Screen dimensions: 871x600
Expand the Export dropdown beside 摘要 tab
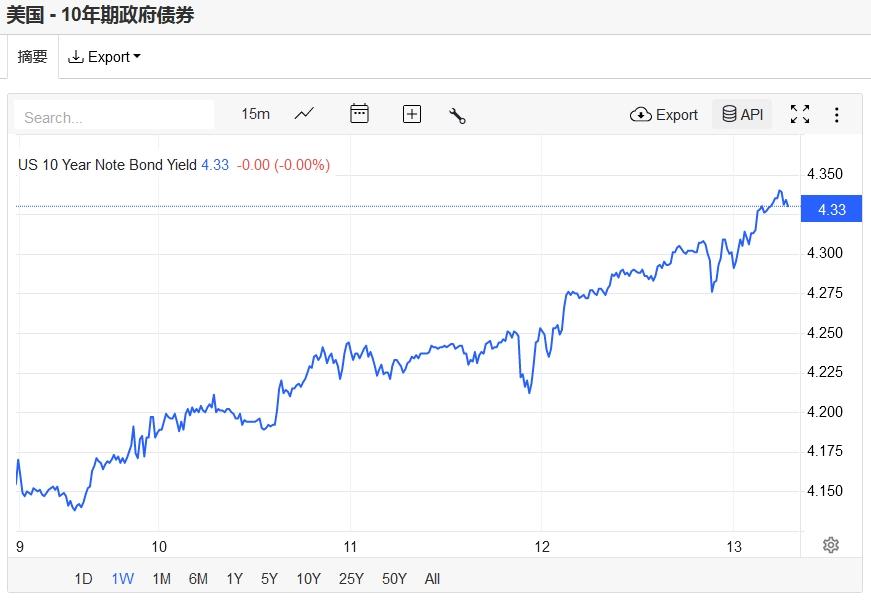coord(104,57)
